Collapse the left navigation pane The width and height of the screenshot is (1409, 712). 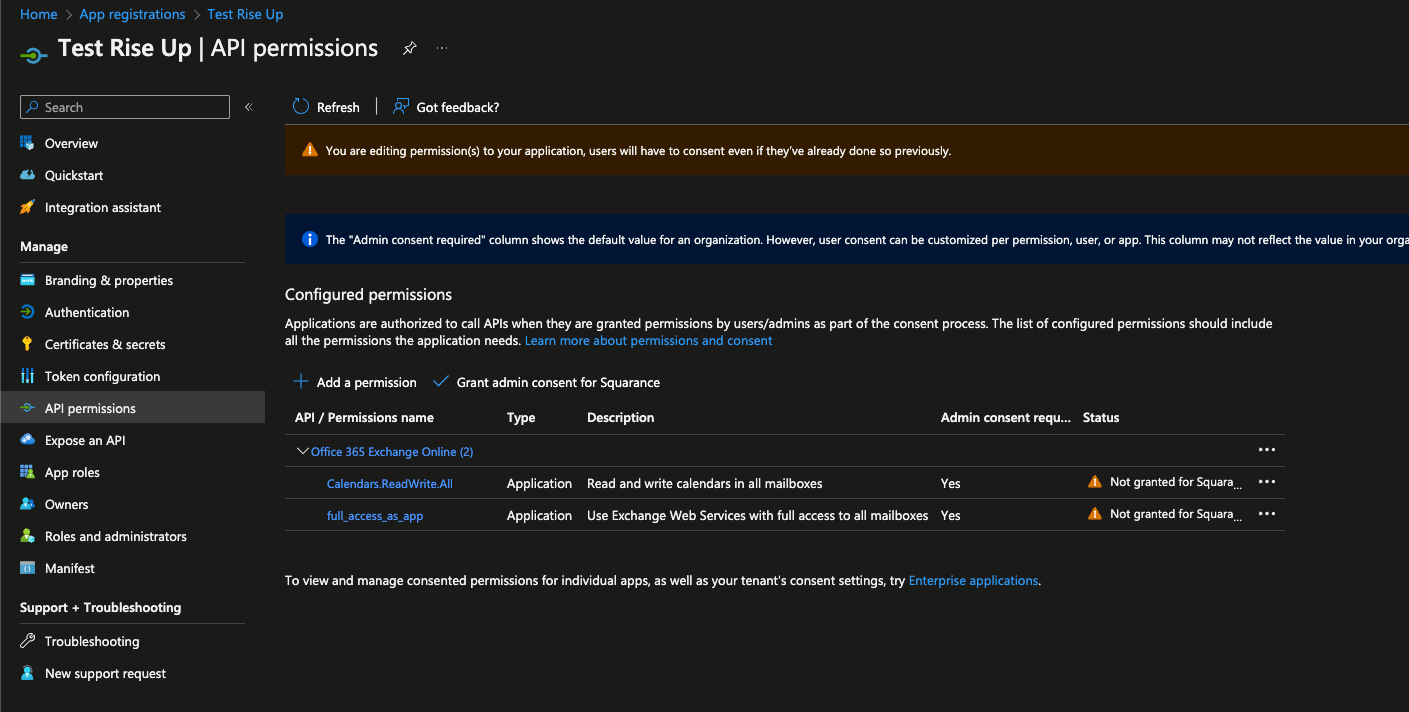pos(248,107)
